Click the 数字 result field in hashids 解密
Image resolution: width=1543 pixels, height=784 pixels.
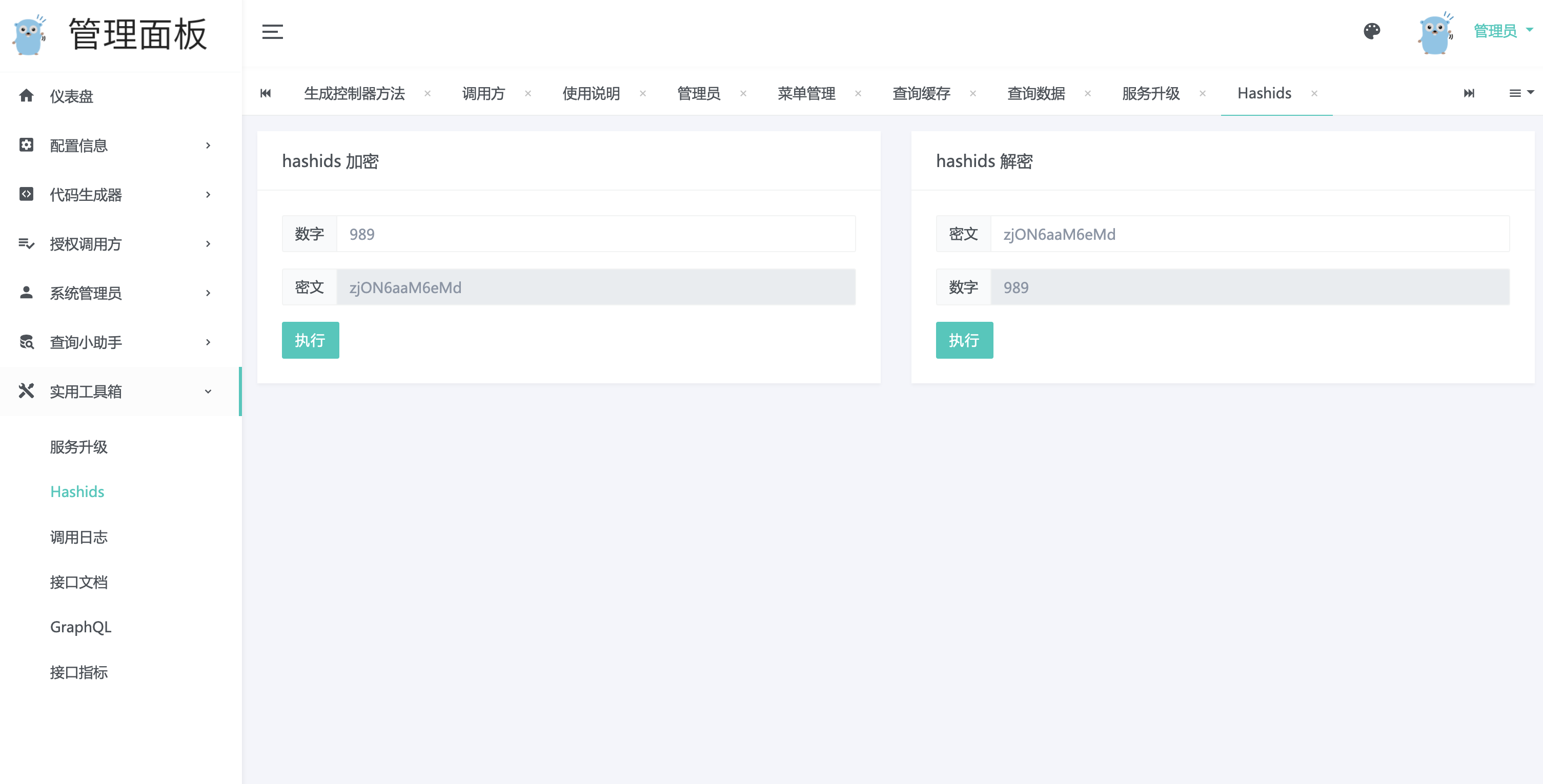pos(1250,287)
